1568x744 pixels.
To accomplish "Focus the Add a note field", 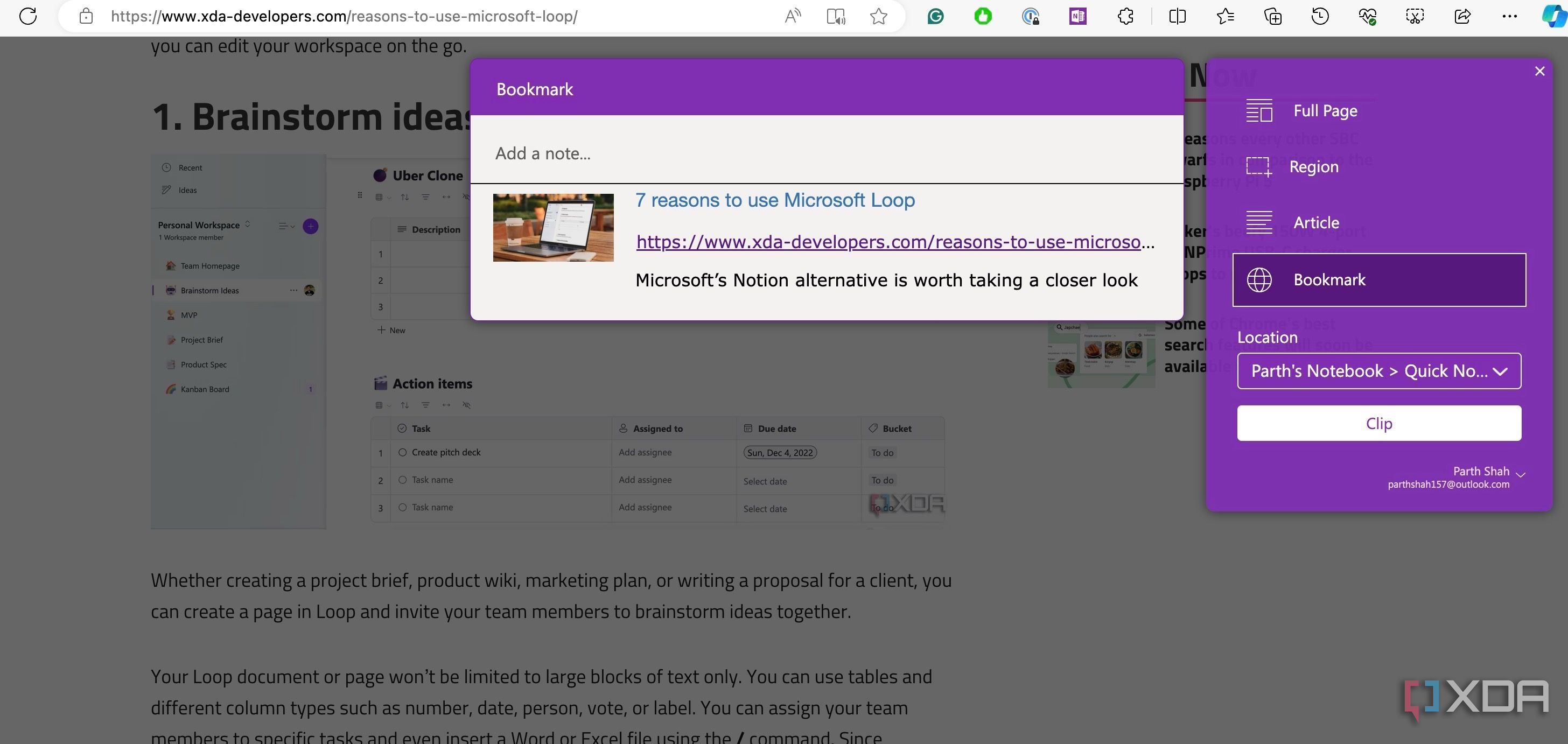I will pyautogui.click(x=827, y=153).
